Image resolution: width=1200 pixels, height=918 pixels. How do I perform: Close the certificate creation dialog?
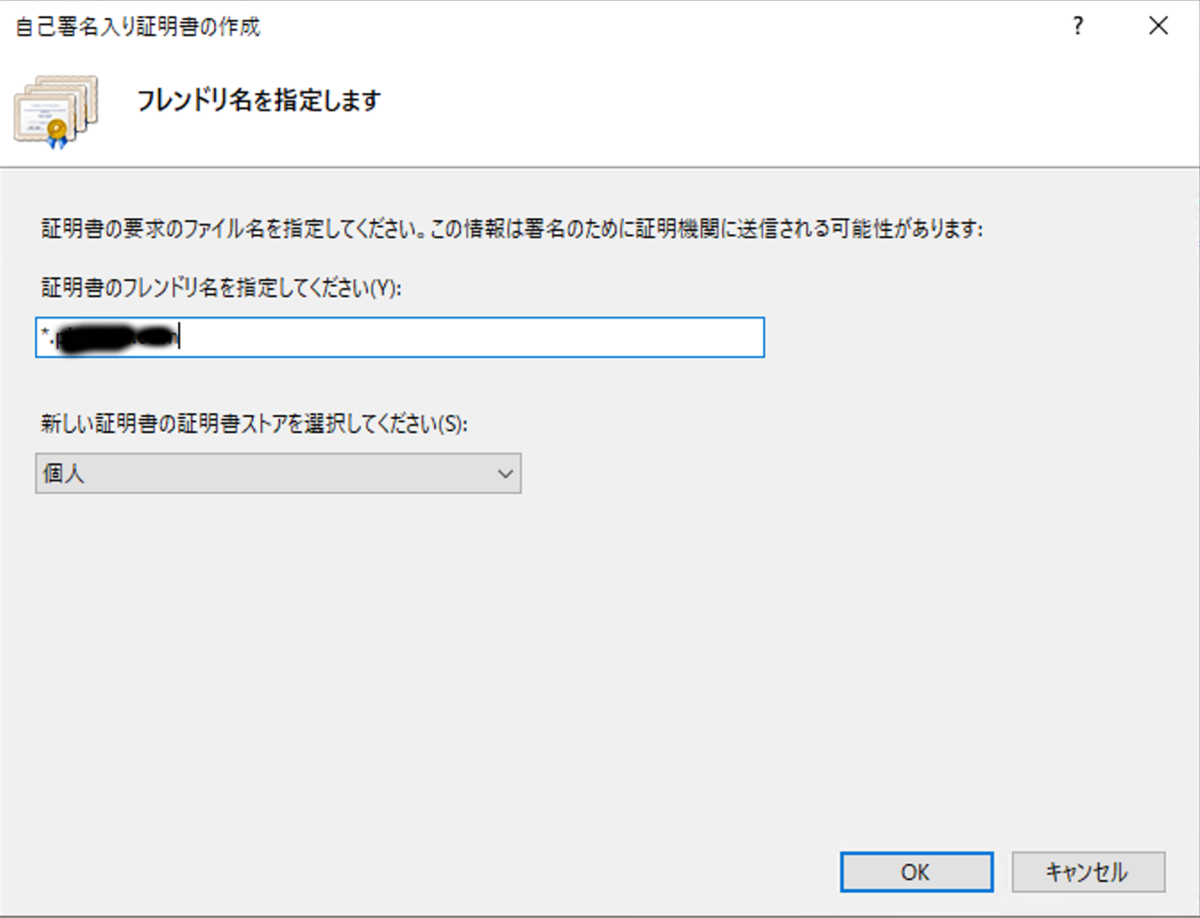(1157, 26)
